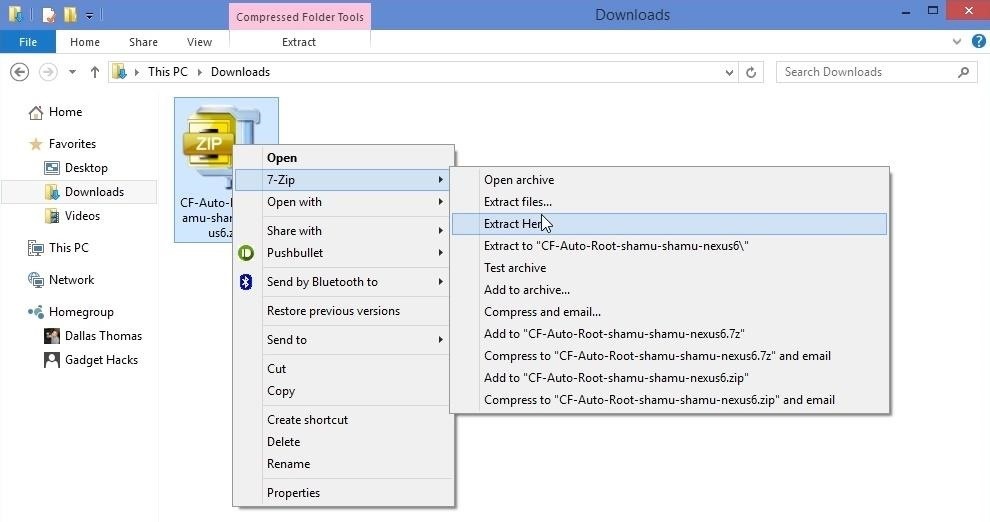The image size is (990, 522).
Task: Expand the Open with submenu arrow
Action: (x=441, y=202)
